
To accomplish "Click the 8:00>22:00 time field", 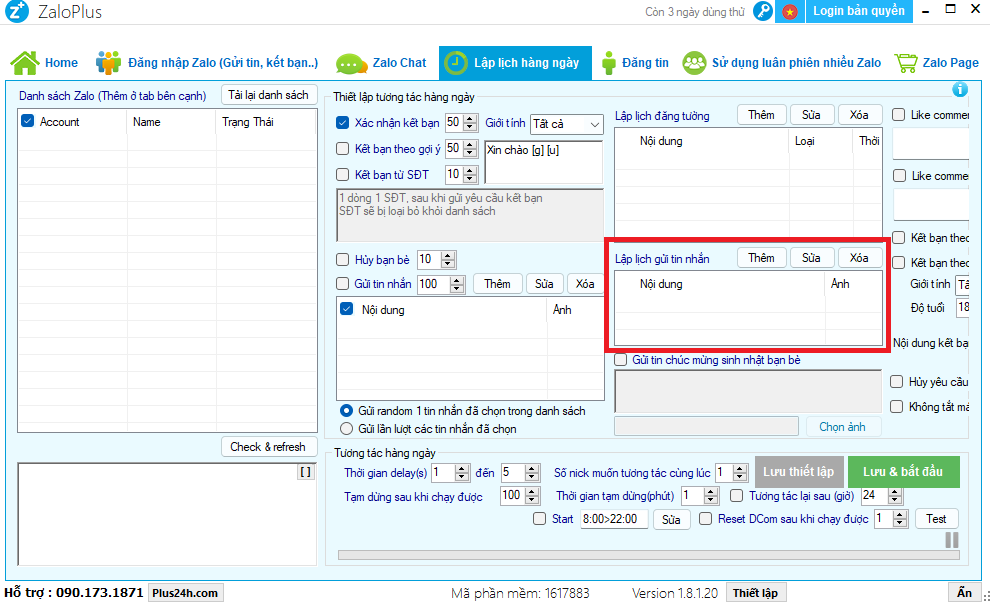I will [x=614, y=519].
